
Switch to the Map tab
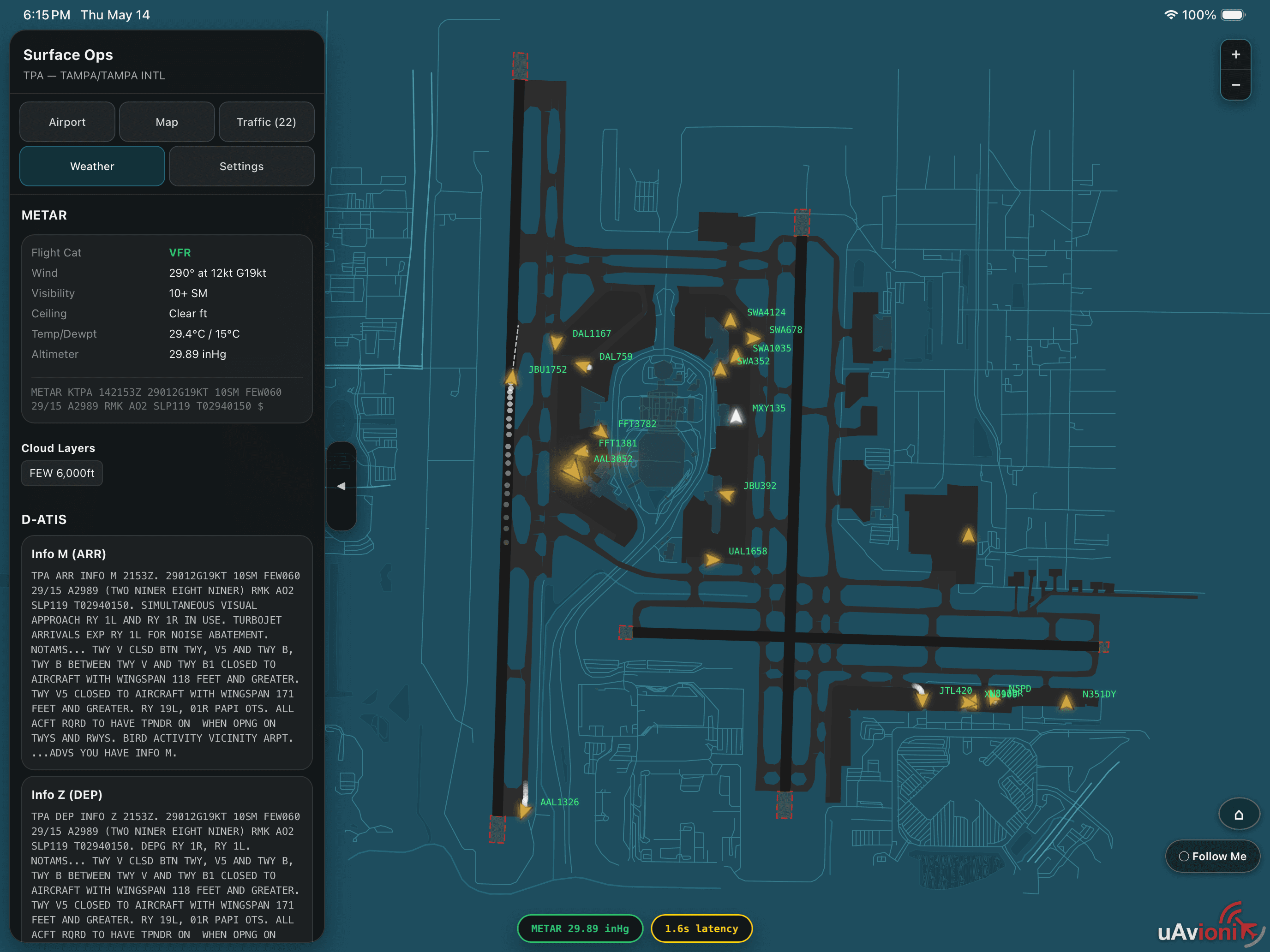pos(167,122)
